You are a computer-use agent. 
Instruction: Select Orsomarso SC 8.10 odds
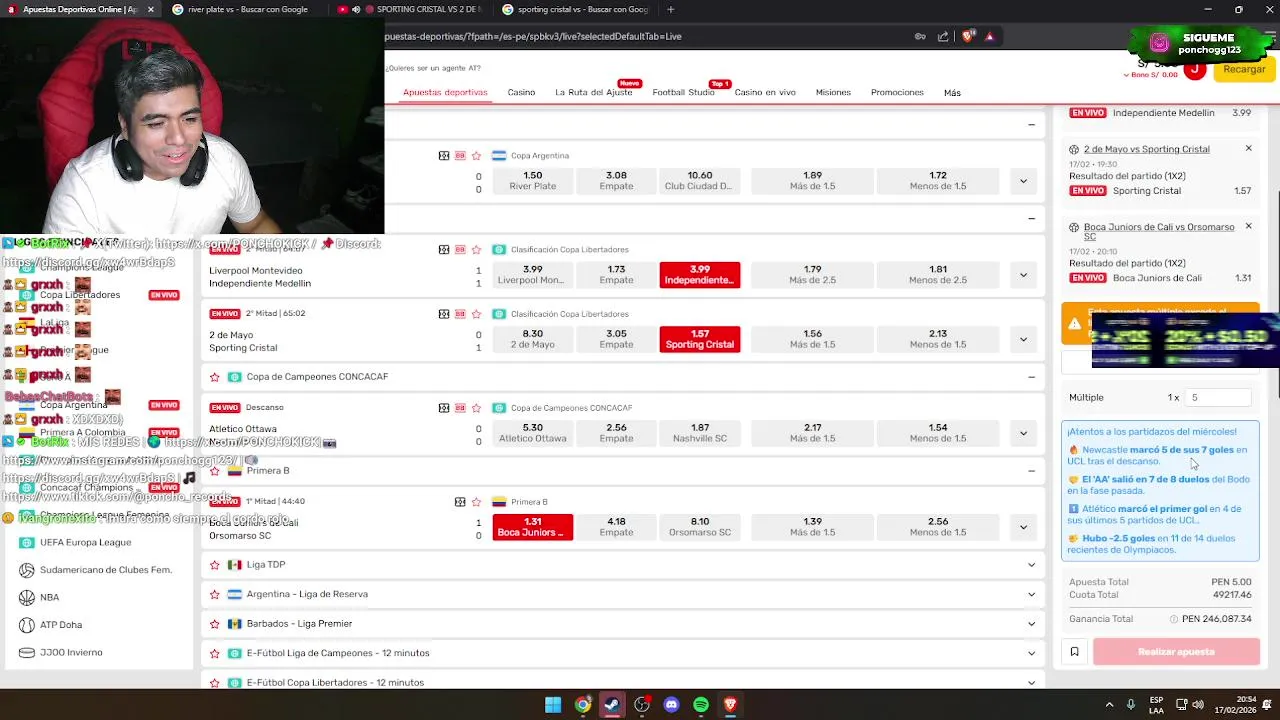tap(700, 527)
